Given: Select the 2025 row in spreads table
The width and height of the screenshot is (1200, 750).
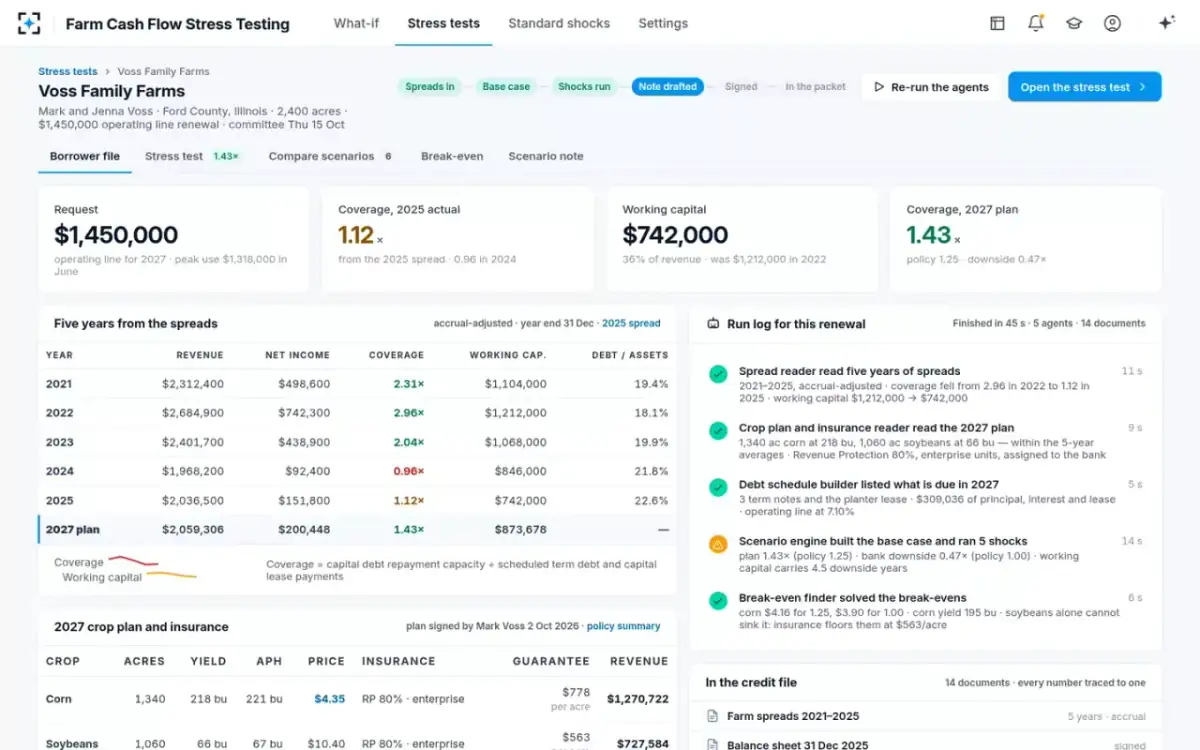Looking at the screenshot, I should click(357, 501).
